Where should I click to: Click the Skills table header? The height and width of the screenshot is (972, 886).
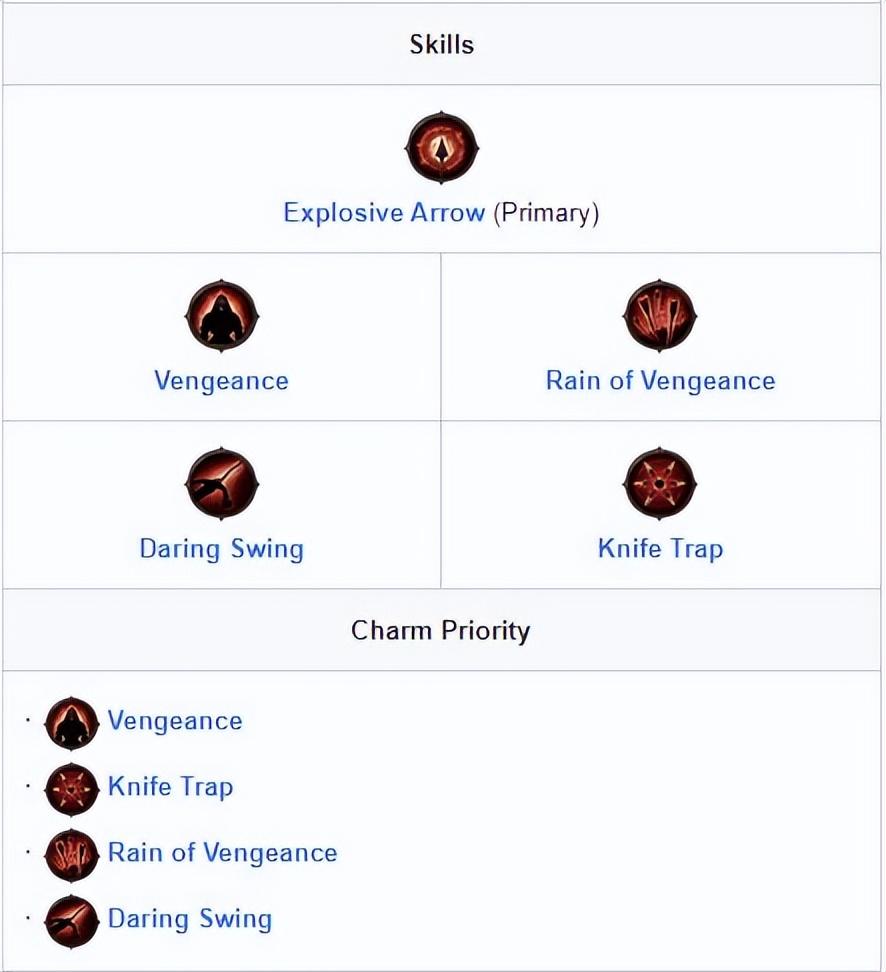click(442, 44)
